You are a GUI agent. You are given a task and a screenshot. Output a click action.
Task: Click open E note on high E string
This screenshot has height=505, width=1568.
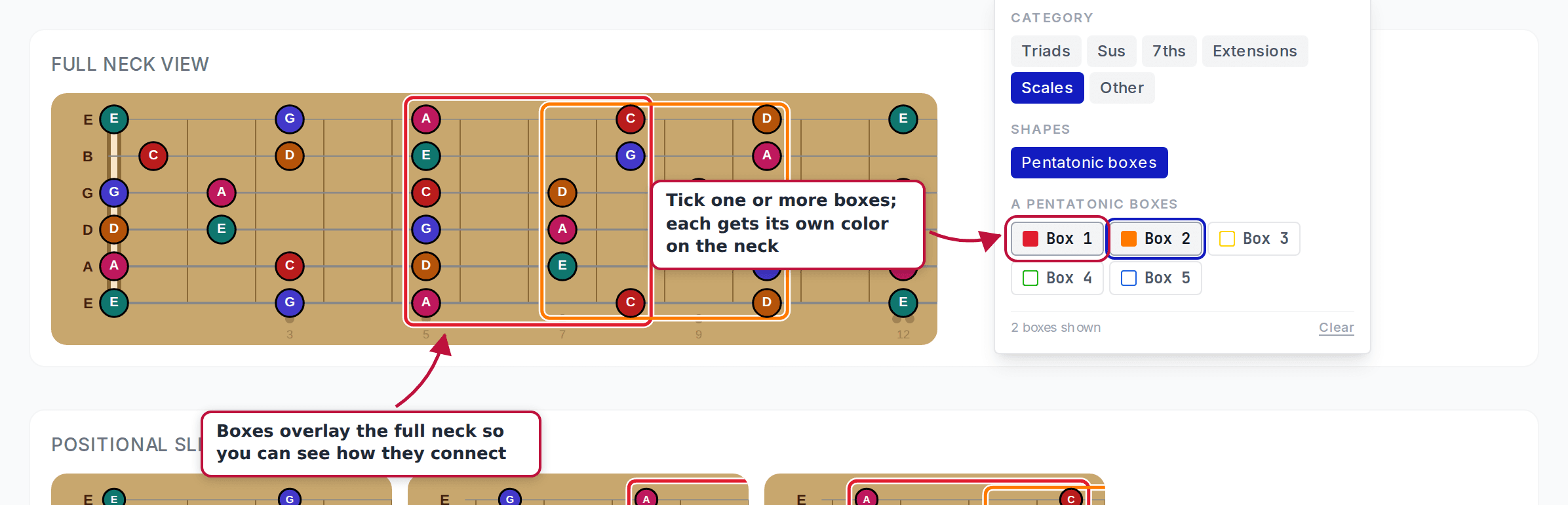point(114,119)
